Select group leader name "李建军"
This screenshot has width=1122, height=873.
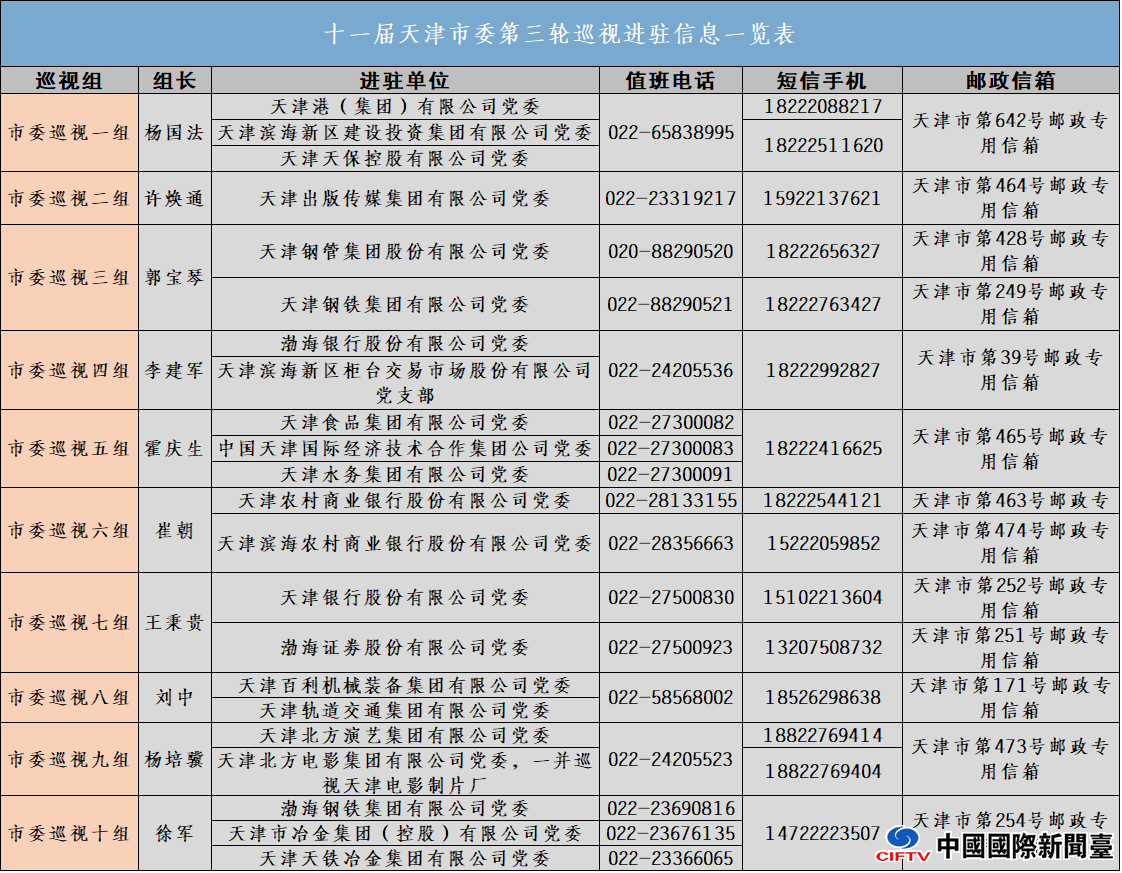coord(175,370)
